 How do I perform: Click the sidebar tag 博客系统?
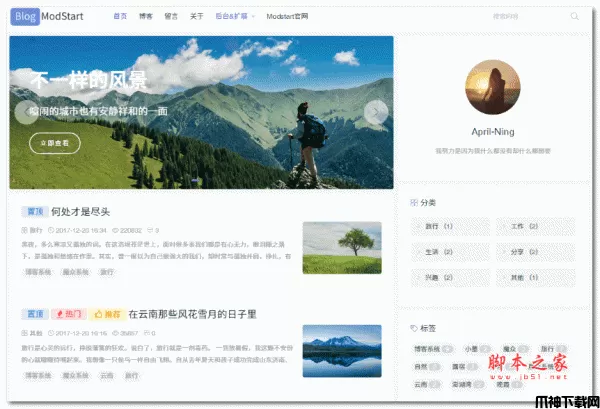point(433,349)
